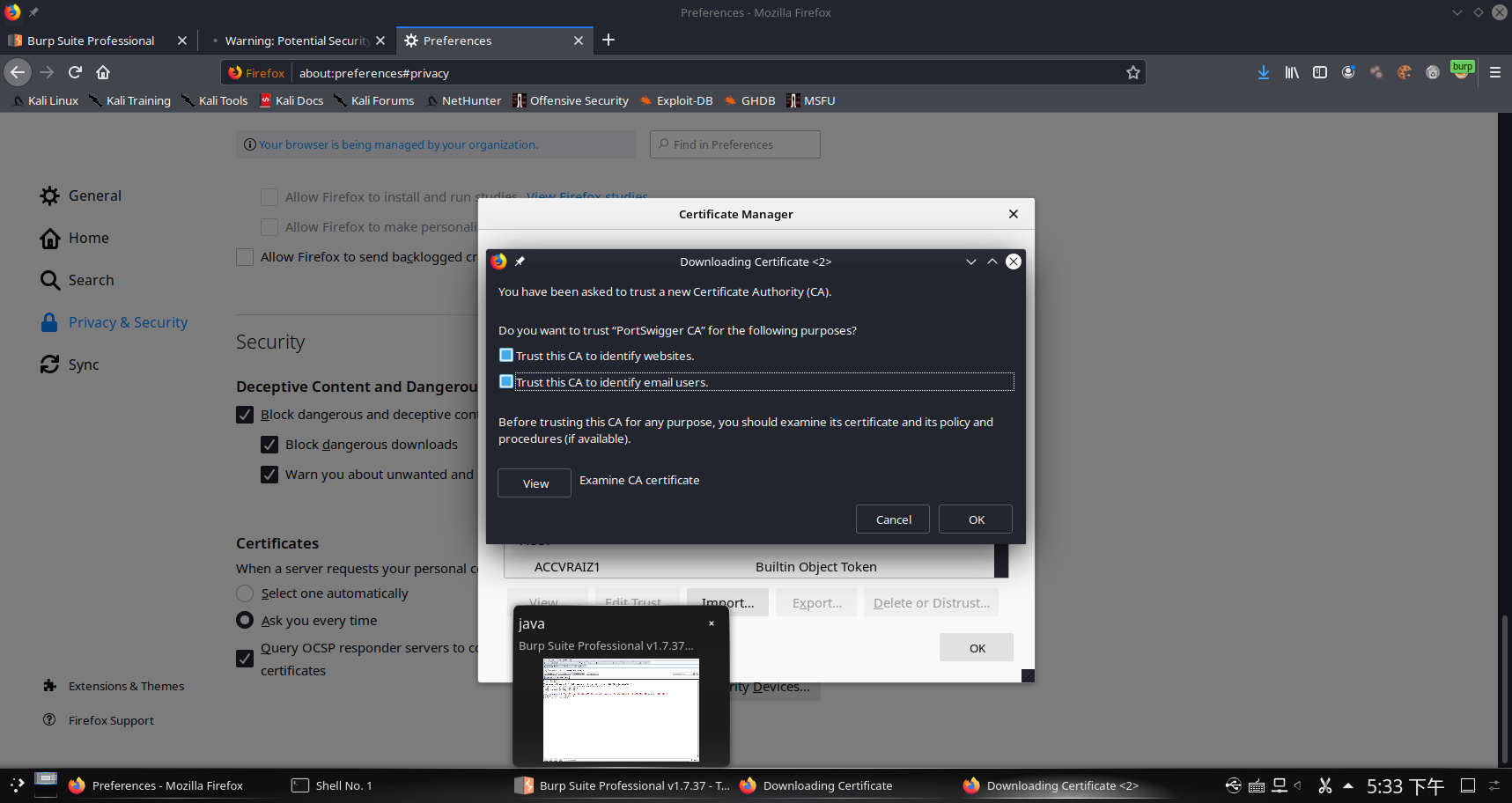
Task: Select the Ask you every time radio button
Action: pos(245,620)
